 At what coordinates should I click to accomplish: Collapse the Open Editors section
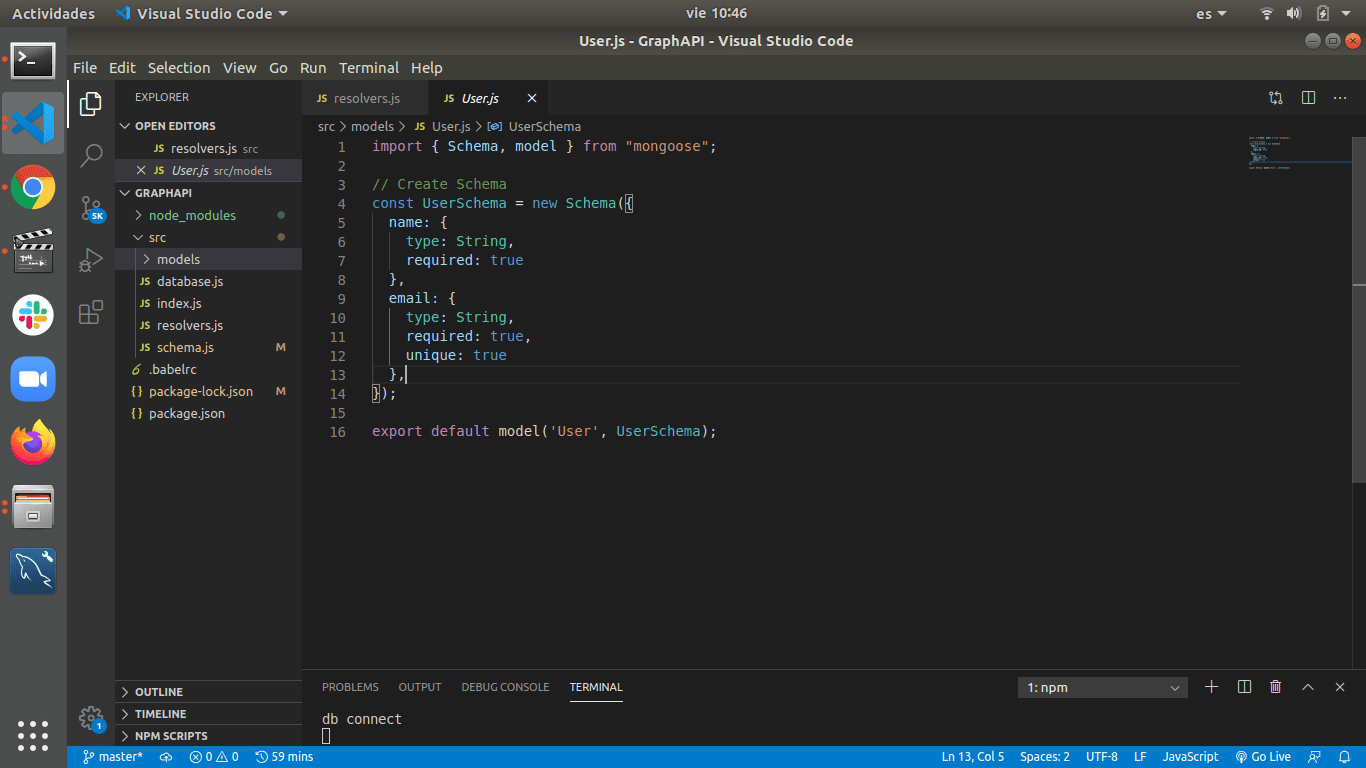(x=209, y=126)
